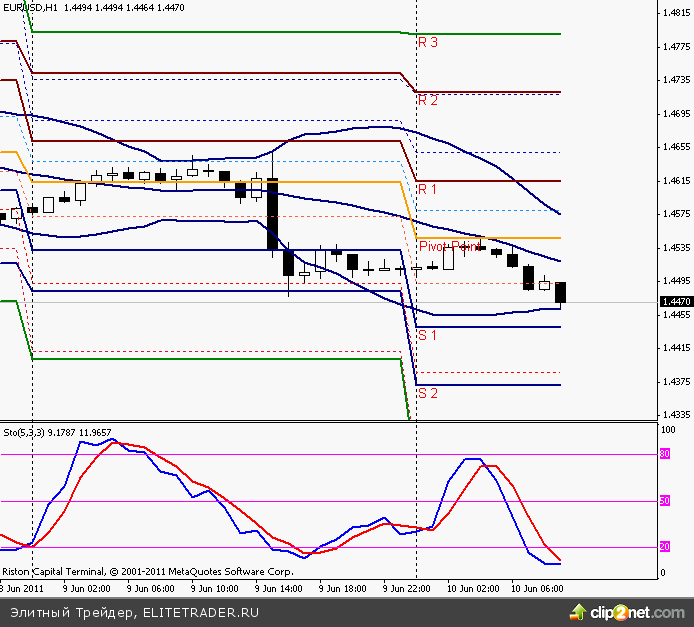
Task: Click the 10 Jun 02:00 time label
Action: (x=471, y=590)
